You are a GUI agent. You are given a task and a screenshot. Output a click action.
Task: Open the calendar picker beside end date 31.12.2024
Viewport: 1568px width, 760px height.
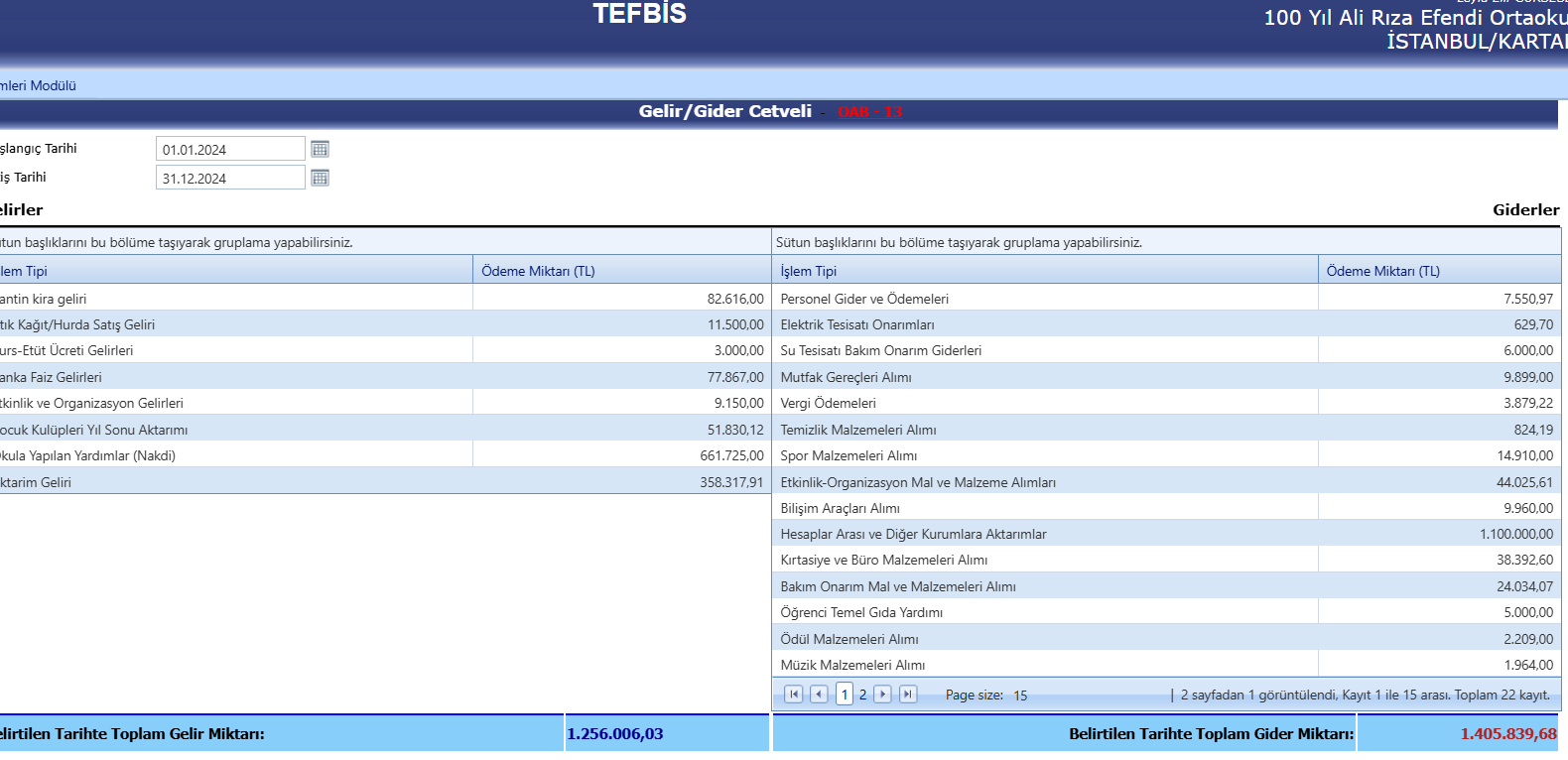point(320,178)
